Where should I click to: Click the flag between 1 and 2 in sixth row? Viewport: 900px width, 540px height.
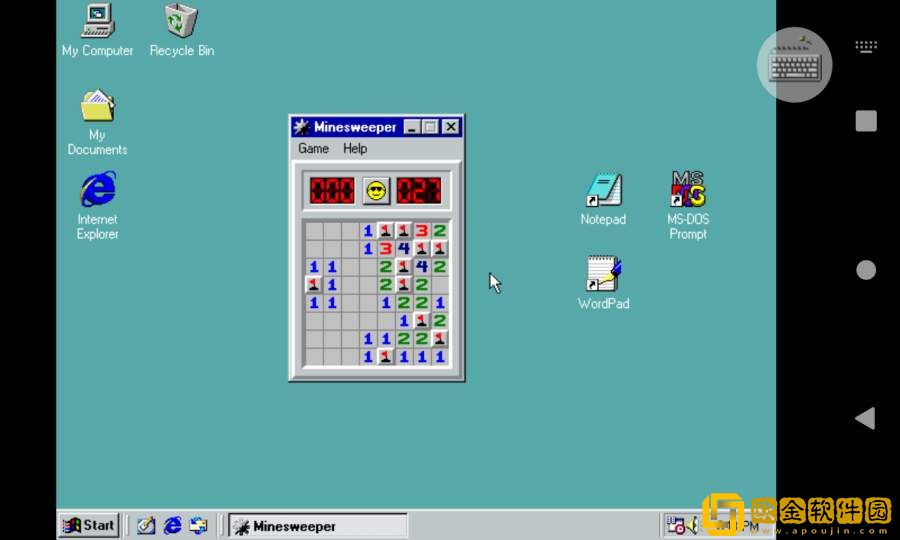(421, 320)
